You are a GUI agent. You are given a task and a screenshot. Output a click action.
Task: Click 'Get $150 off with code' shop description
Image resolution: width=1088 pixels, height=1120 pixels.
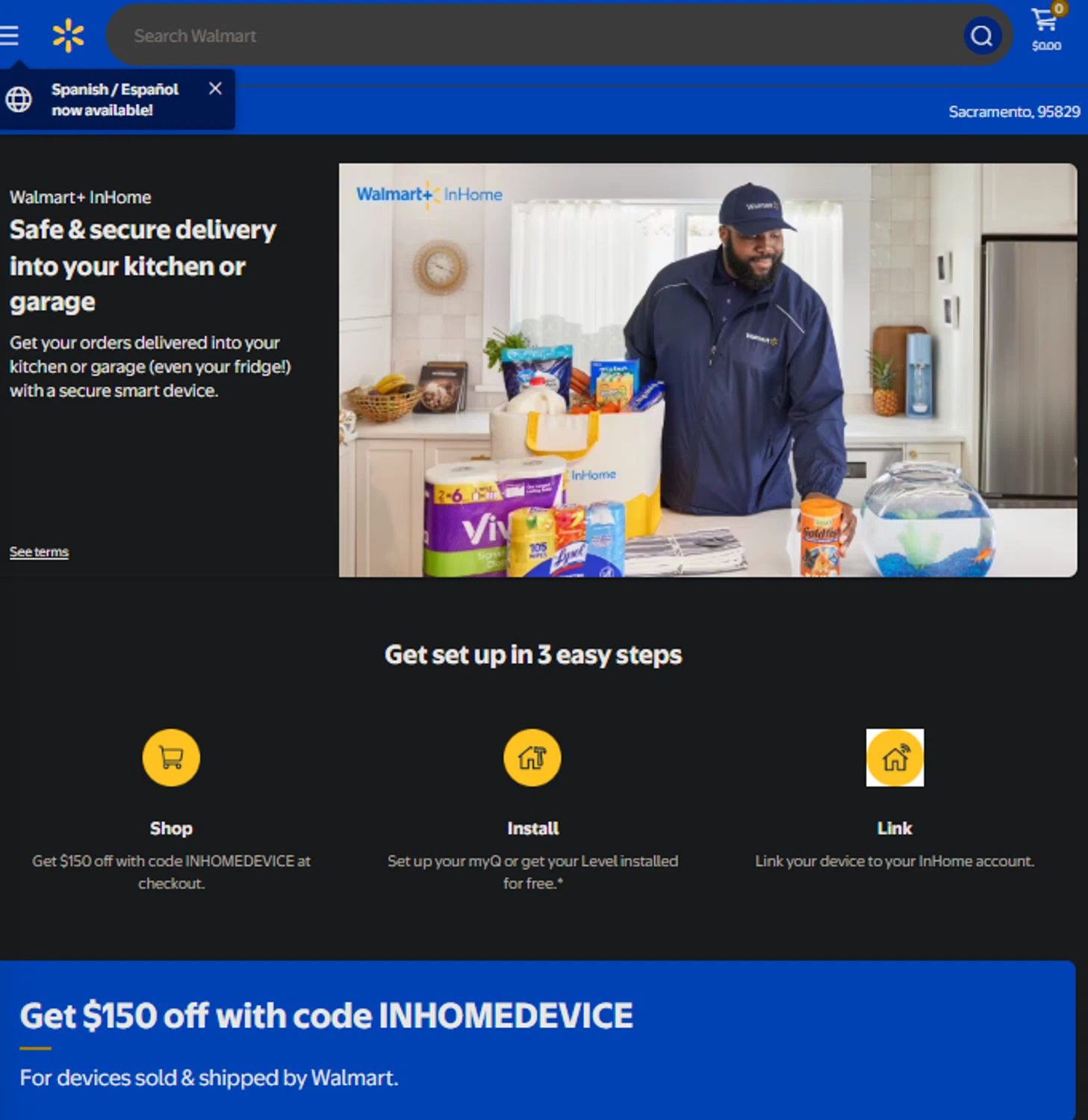click(171, 872)
